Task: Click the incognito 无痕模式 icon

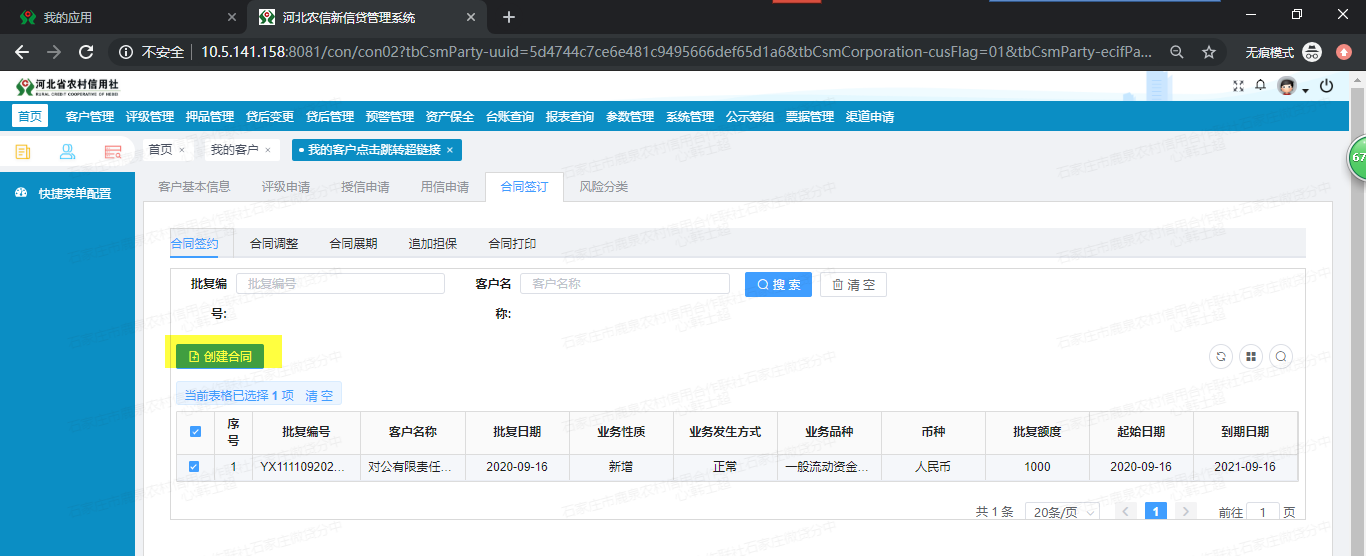Action: pos(1313,52)
